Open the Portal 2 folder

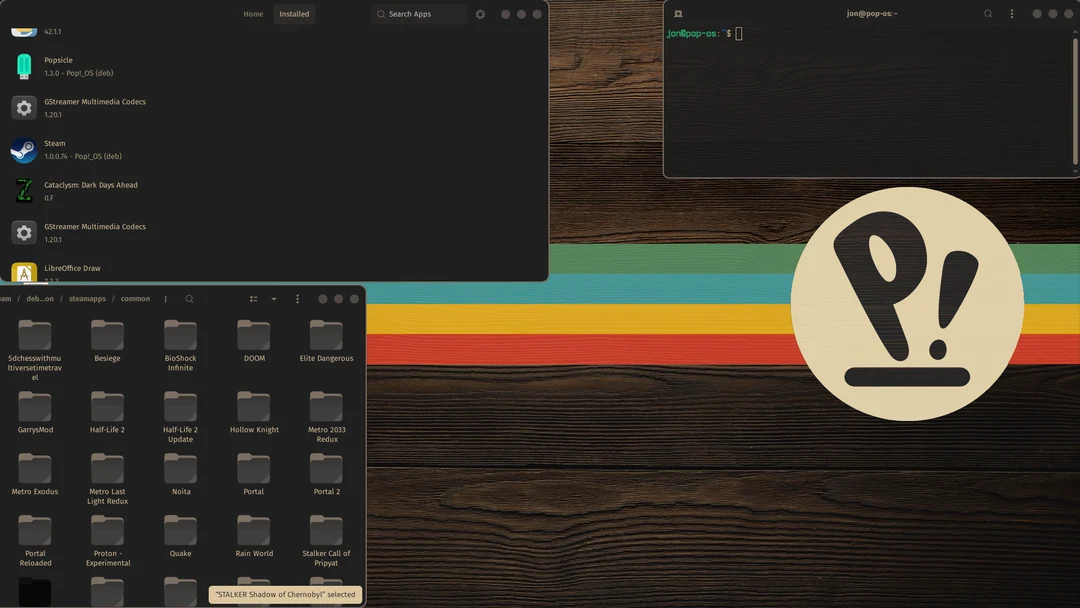326,466
